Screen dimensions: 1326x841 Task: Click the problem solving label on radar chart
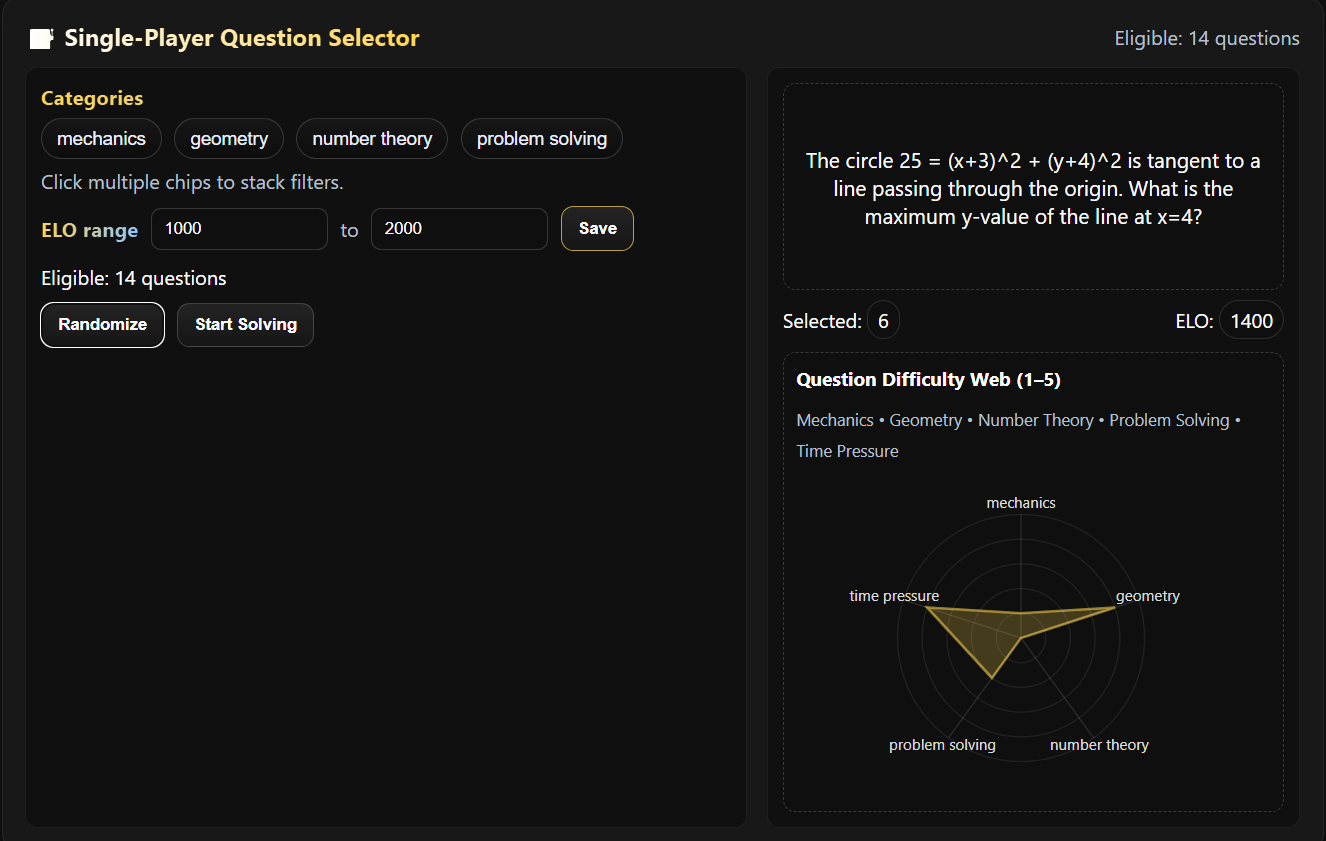(x=942, y=745)
